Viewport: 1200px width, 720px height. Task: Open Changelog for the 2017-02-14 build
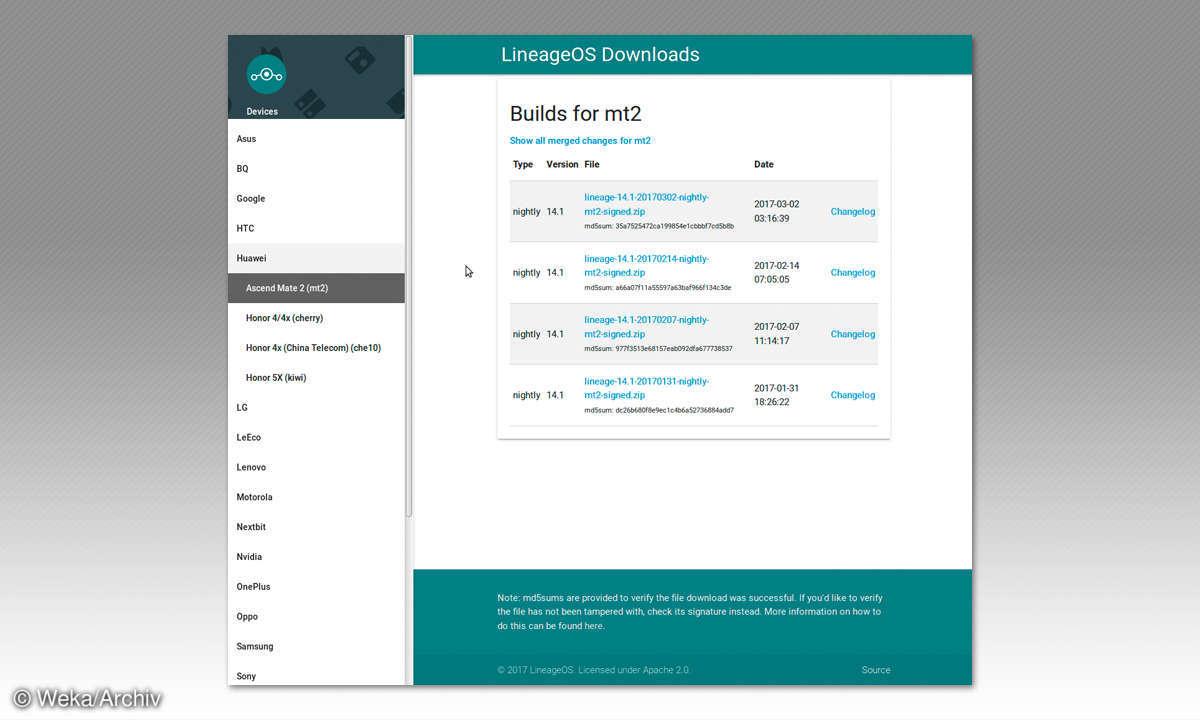853,273
